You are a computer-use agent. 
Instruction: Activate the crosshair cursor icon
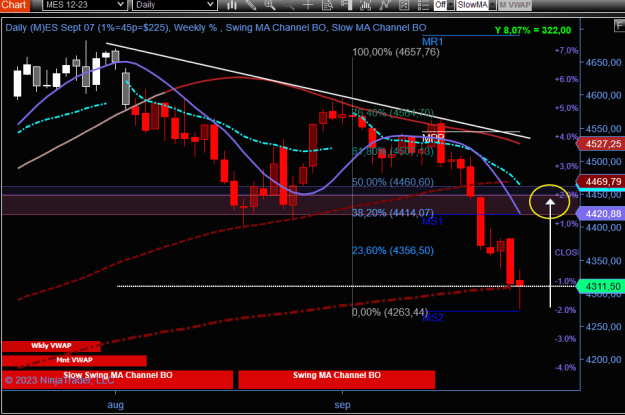tap(308, 5)
